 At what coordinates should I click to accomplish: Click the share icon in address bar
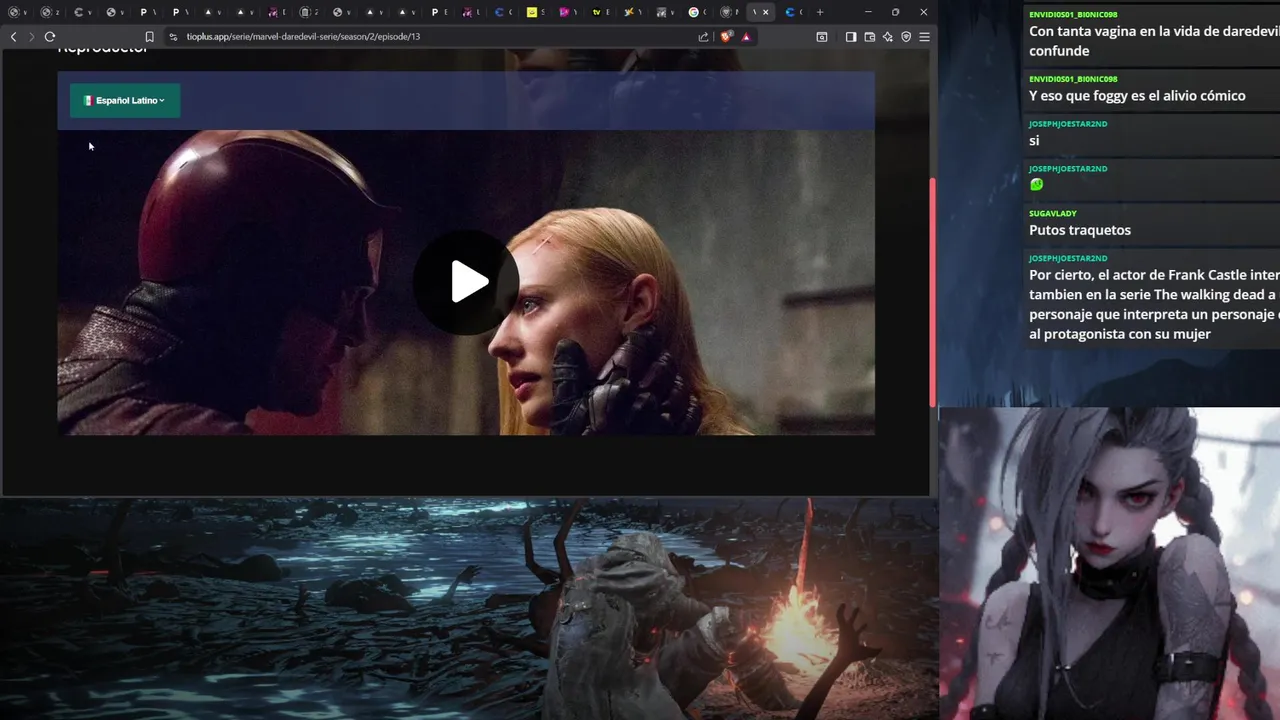click(x=703, y=37)
